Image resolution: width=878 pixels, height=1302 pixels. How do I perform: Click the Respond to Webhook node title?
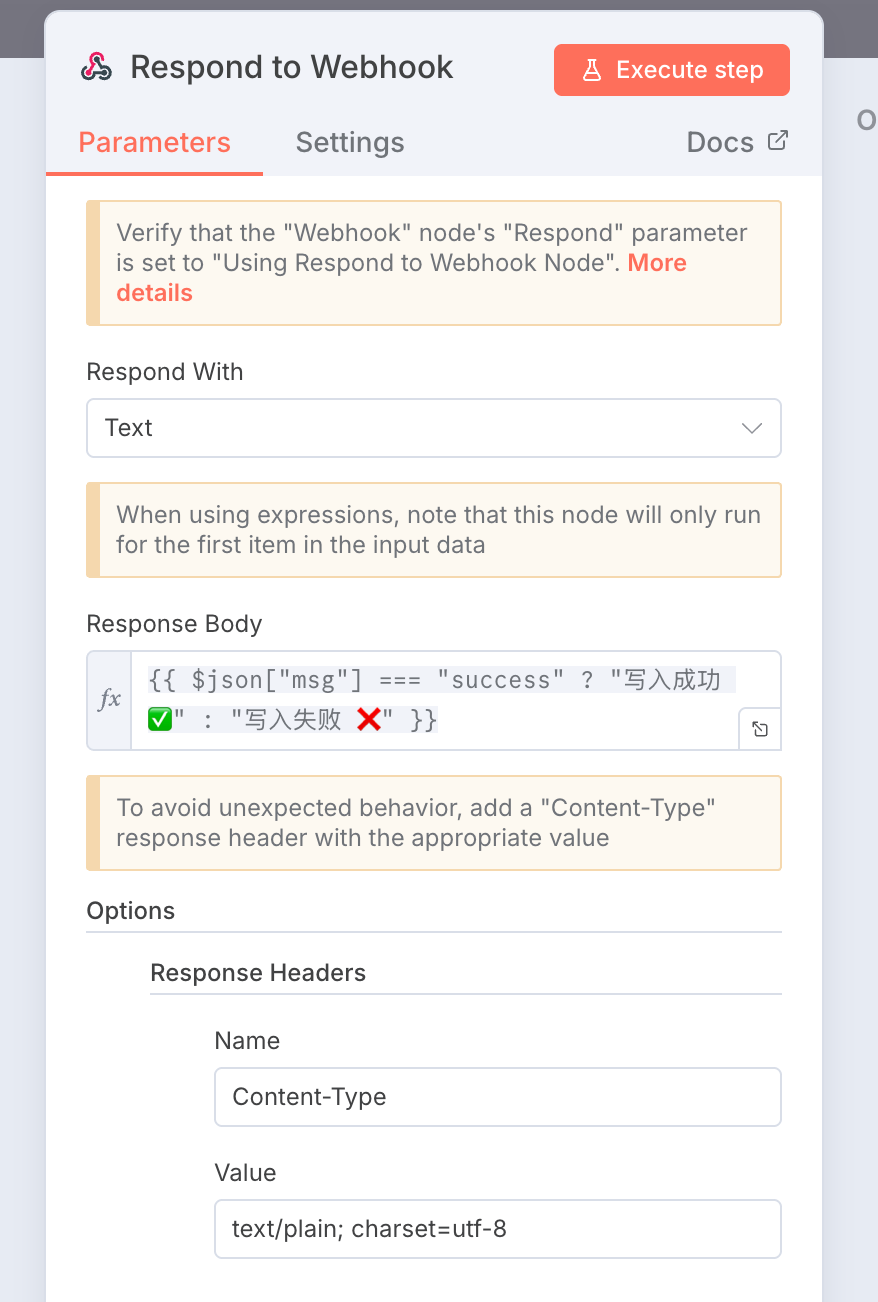[291, 68]
